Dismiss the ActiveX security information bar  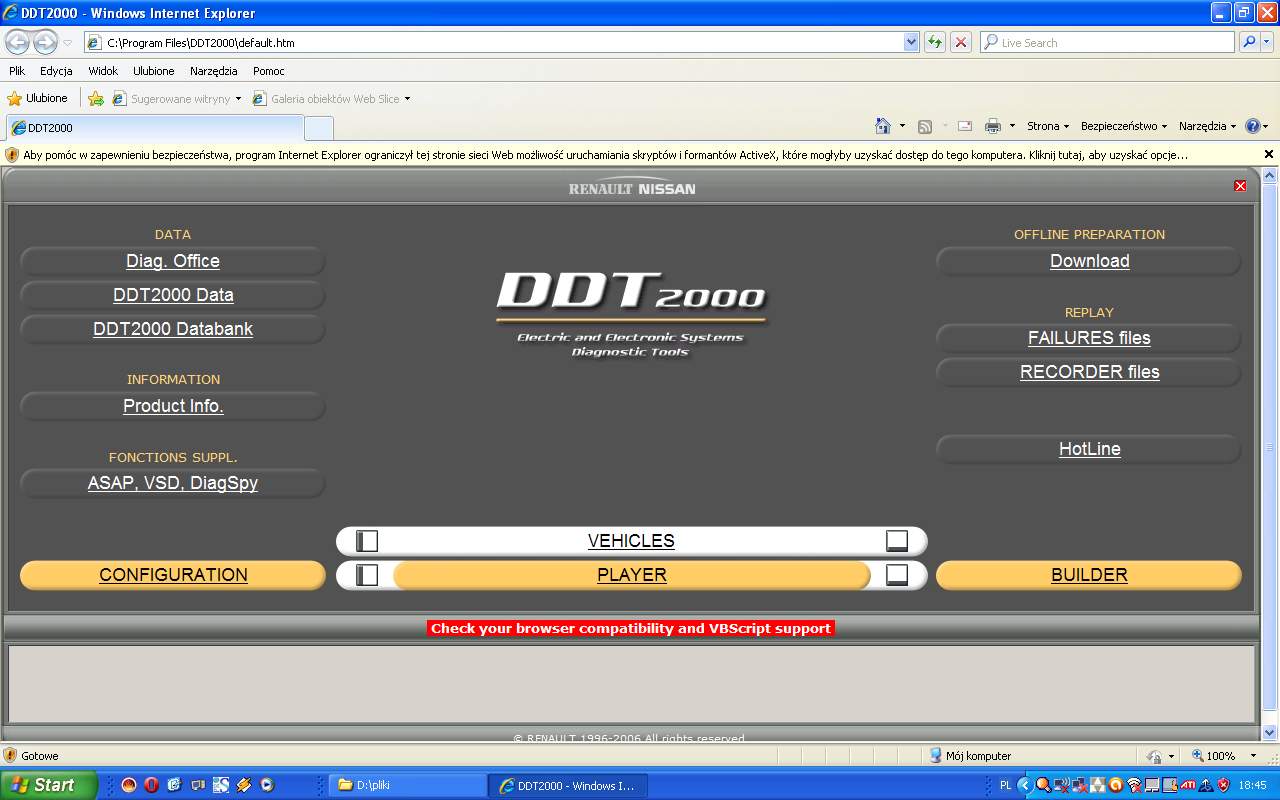point(1269,155)
